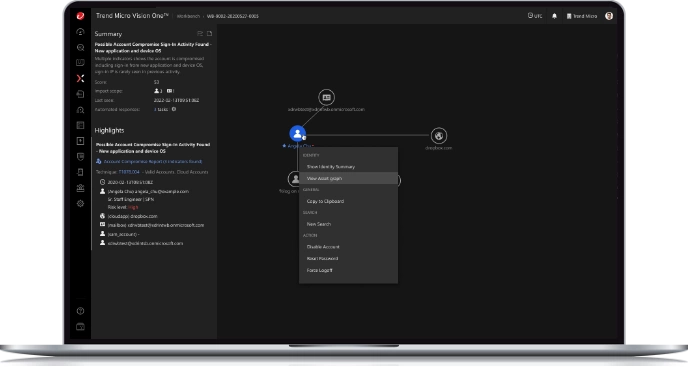Open the dashboard gauge icon in sidebar
Viewport: 688px width, 367px height.
pyautogui.click(x=80, y=32)
